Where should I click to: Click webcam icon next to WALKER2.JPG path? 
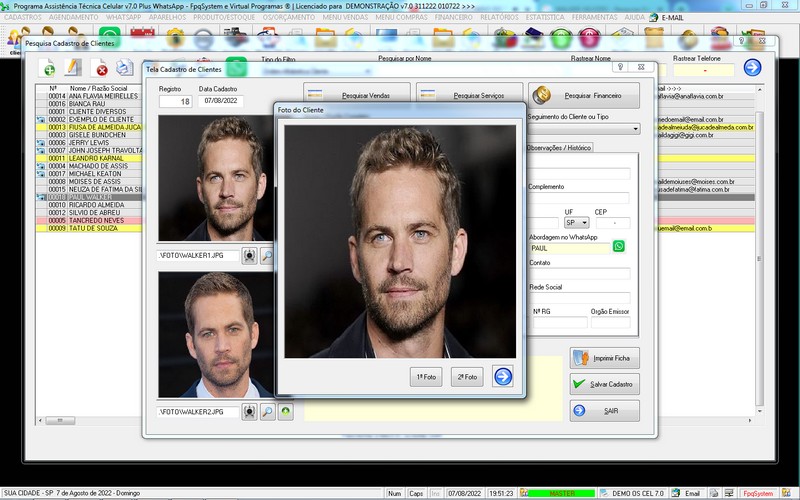point(249,412)
